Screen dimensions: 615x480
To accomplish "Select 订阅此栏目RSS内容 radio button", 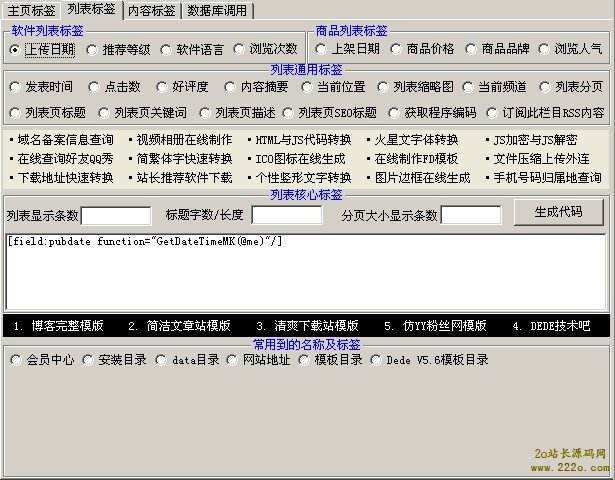I will pos(492,113).
